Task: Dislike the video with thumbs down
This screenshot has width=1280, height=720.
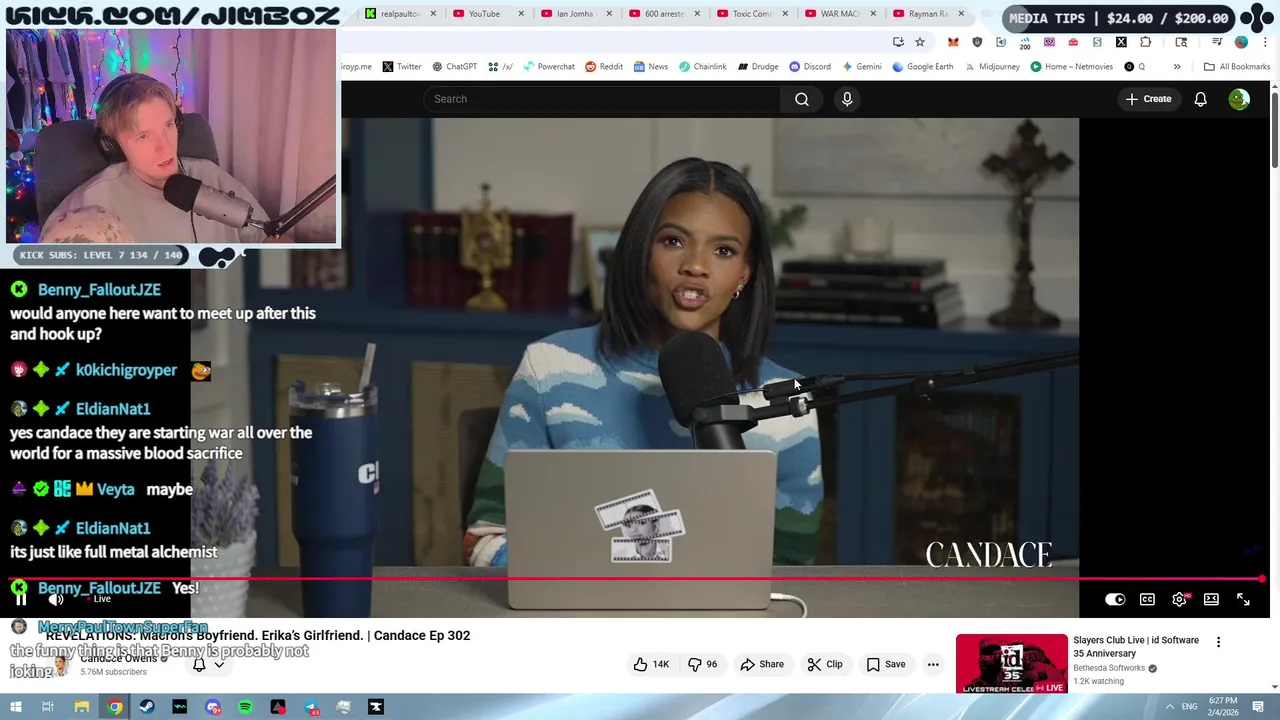Action: coord(703,664)
